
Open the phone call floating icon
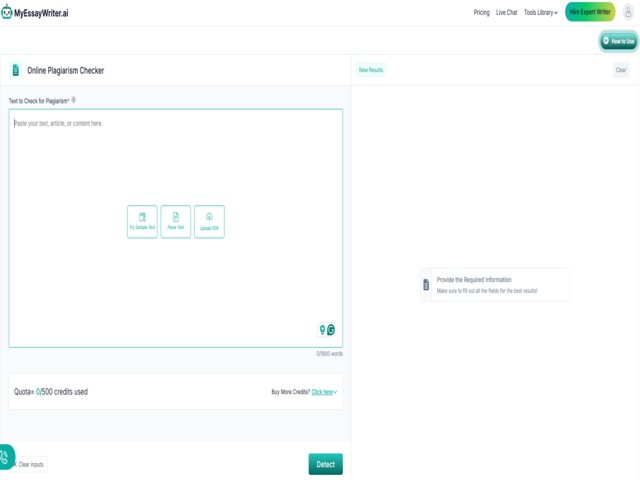pyautogui.click(x=5, y=457)
